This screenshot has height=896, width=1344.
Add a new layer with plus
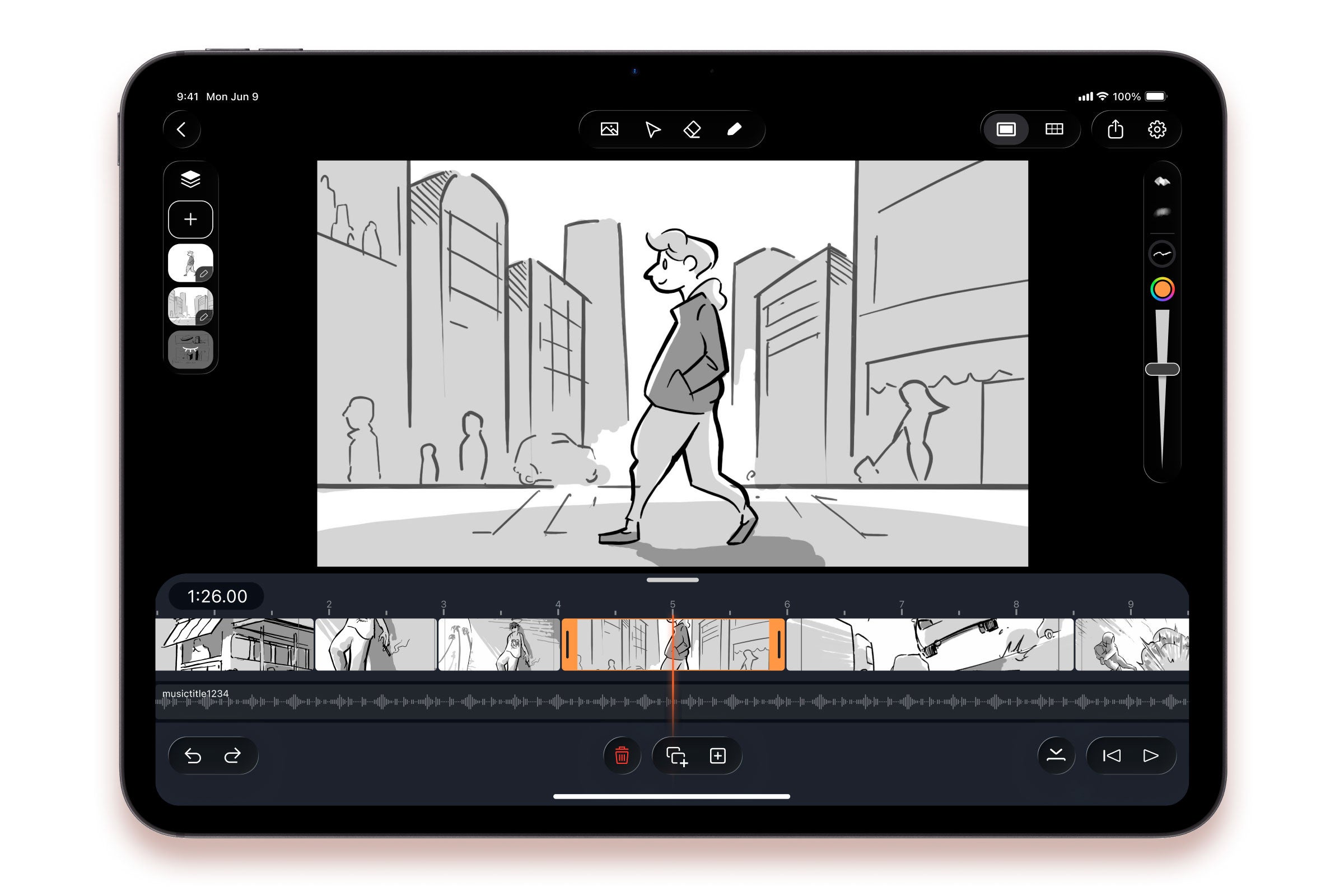coord(190,220)
